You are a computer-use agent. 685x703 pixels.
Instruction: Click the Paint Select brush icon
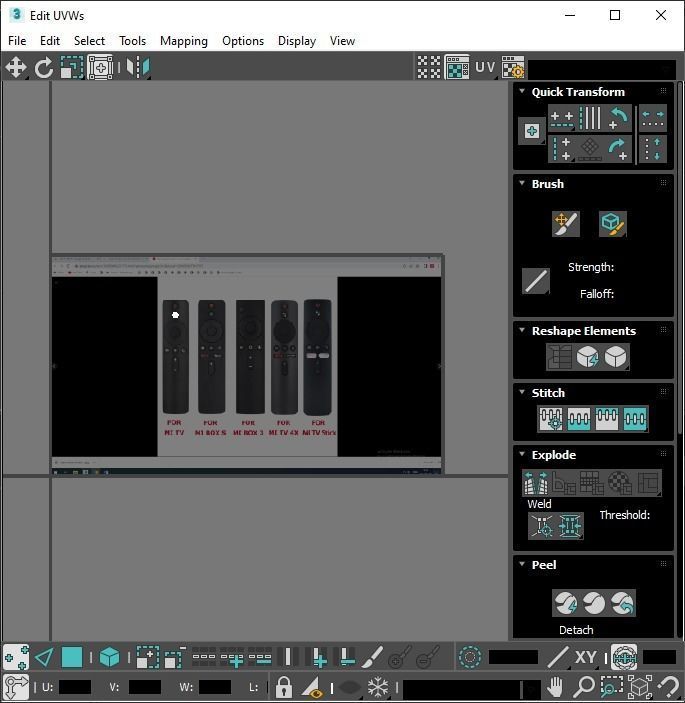point(372,657)
